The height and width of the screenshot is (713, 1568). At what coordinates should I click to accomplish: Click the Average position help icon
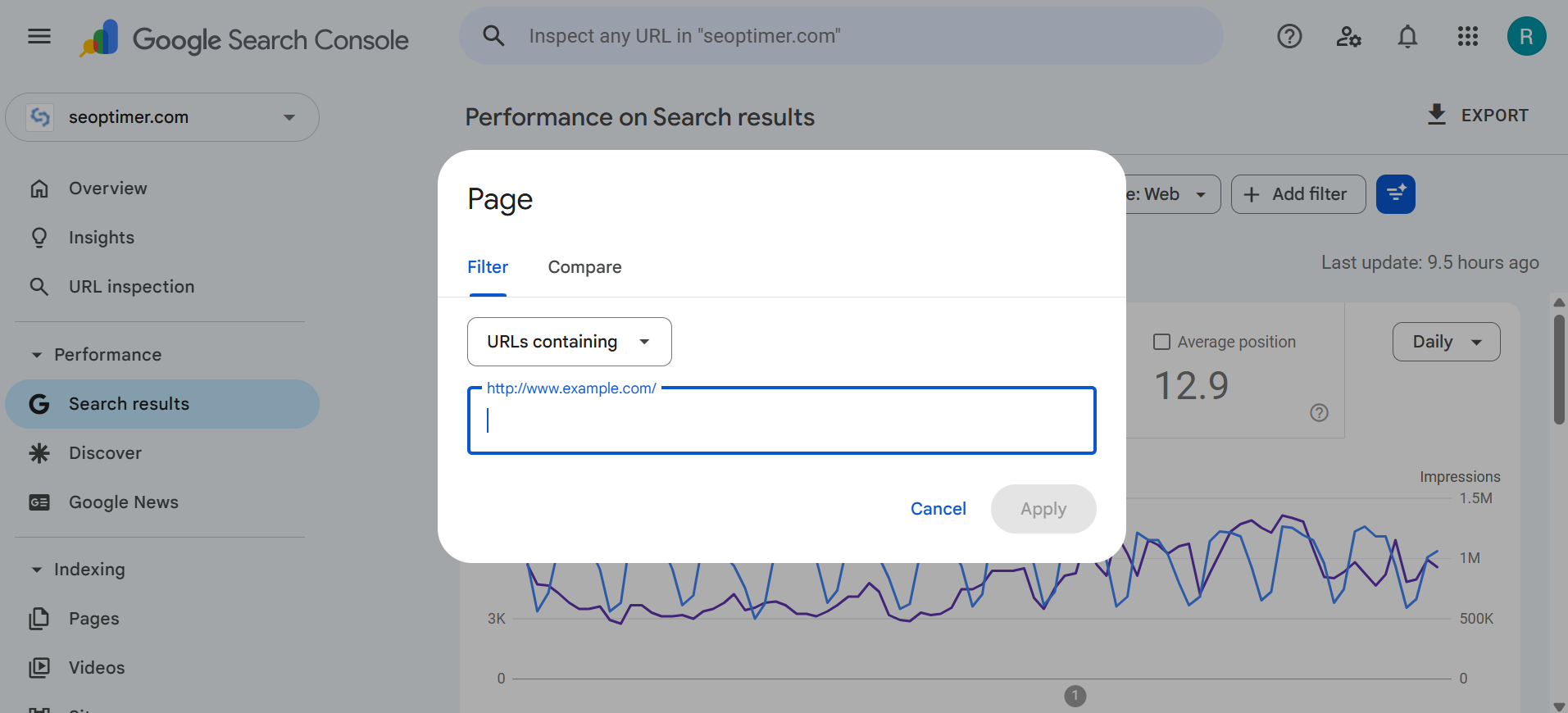[1319, 413]
